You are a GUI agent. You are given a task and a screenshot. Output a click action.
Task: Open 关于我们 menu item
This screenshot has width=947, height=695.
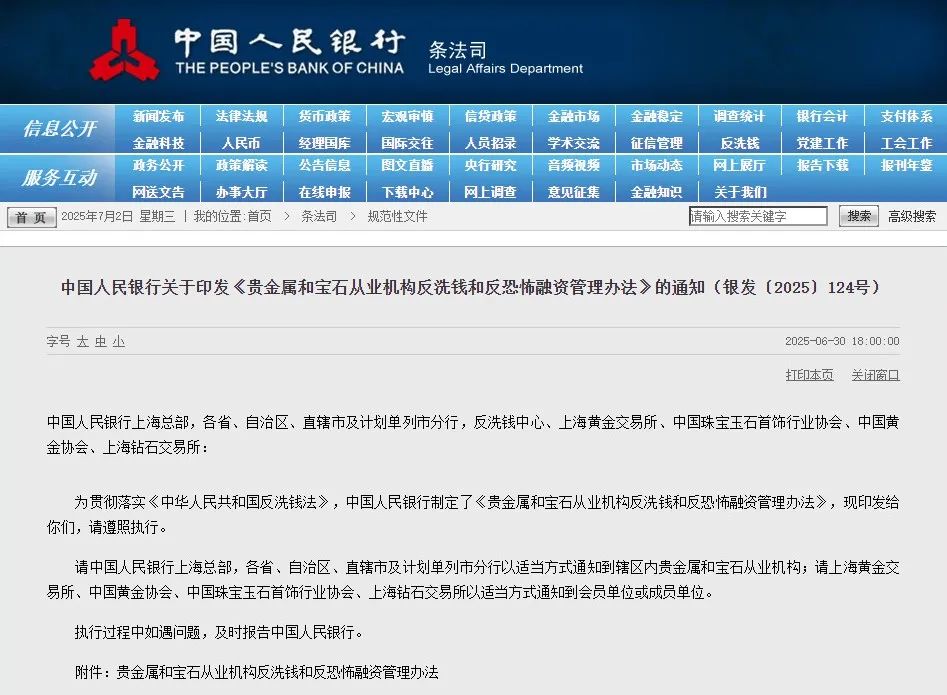[739, 192]
